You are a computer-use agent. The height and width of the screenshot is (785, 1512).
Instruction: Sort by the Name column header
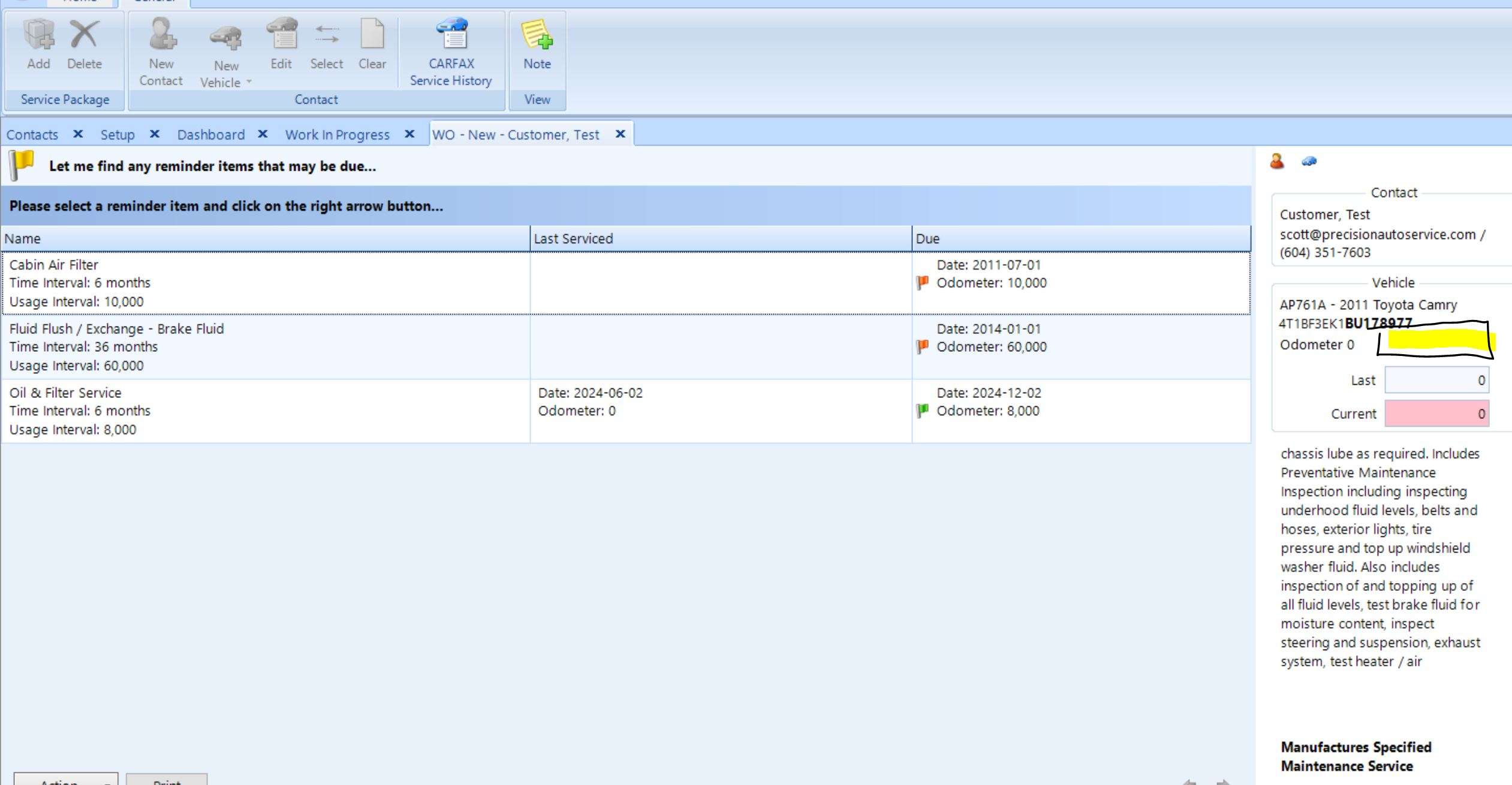point(266,238)
